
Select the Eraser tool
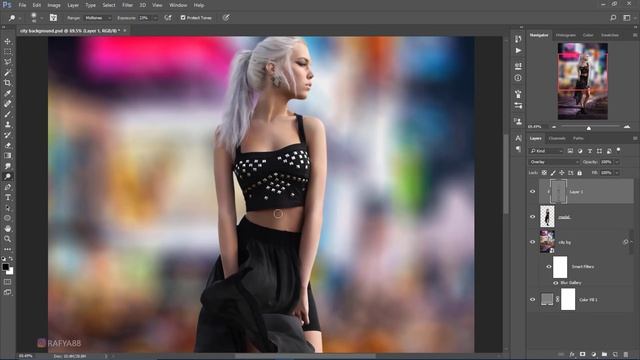tap(7, 145)
